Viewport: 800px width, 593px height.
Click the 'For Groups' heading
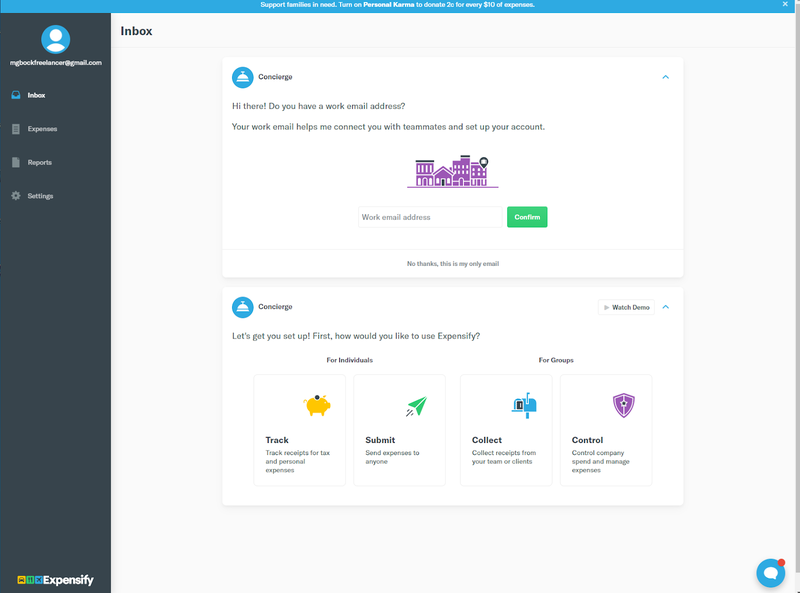556,360
